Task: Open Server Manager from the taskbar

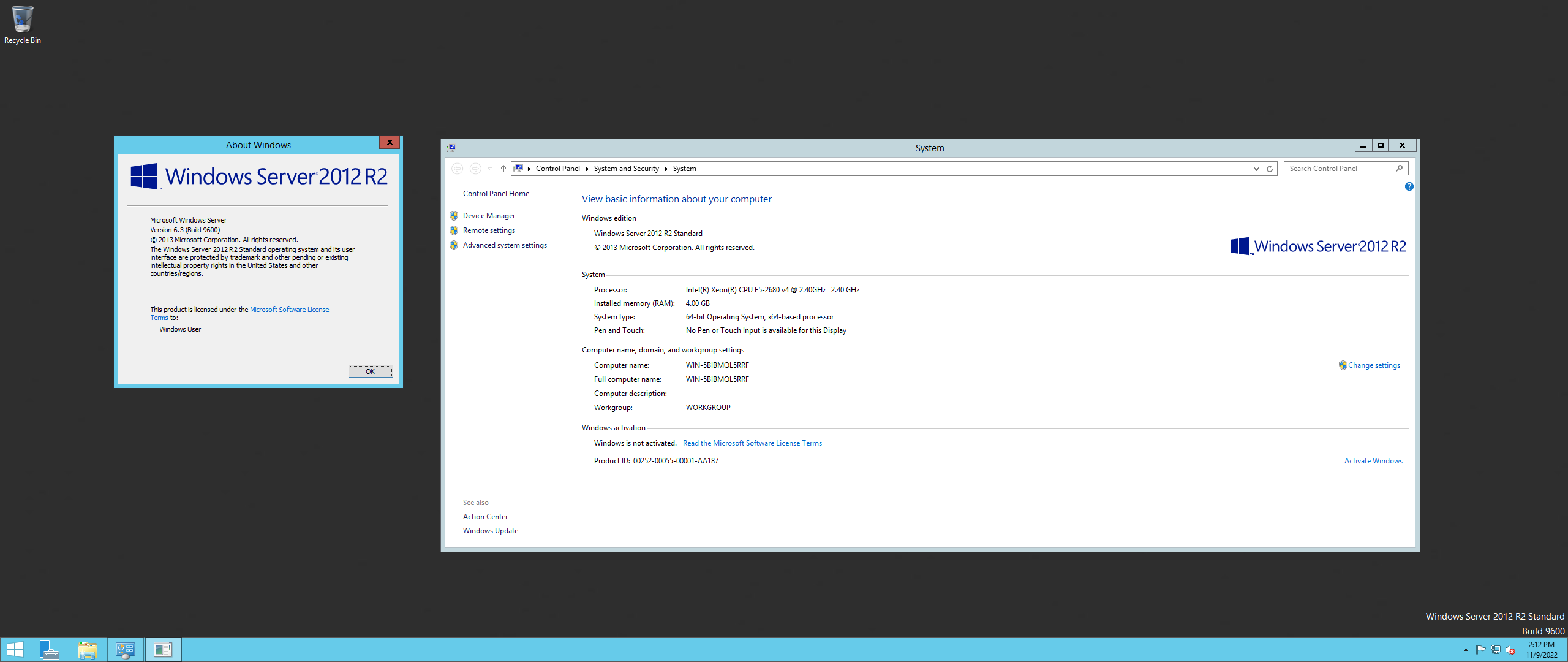Action: [49, 650]
